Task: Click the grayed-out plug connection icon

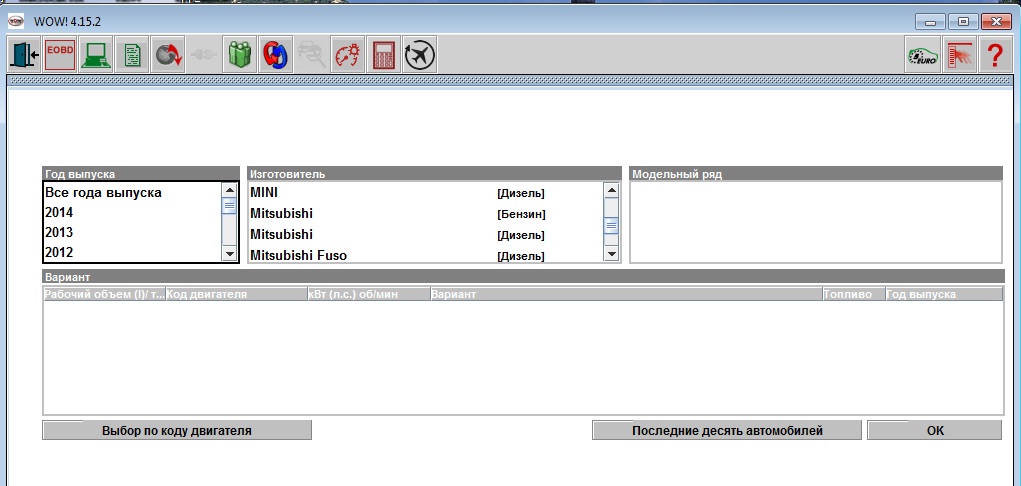Action: click(204, 55)
